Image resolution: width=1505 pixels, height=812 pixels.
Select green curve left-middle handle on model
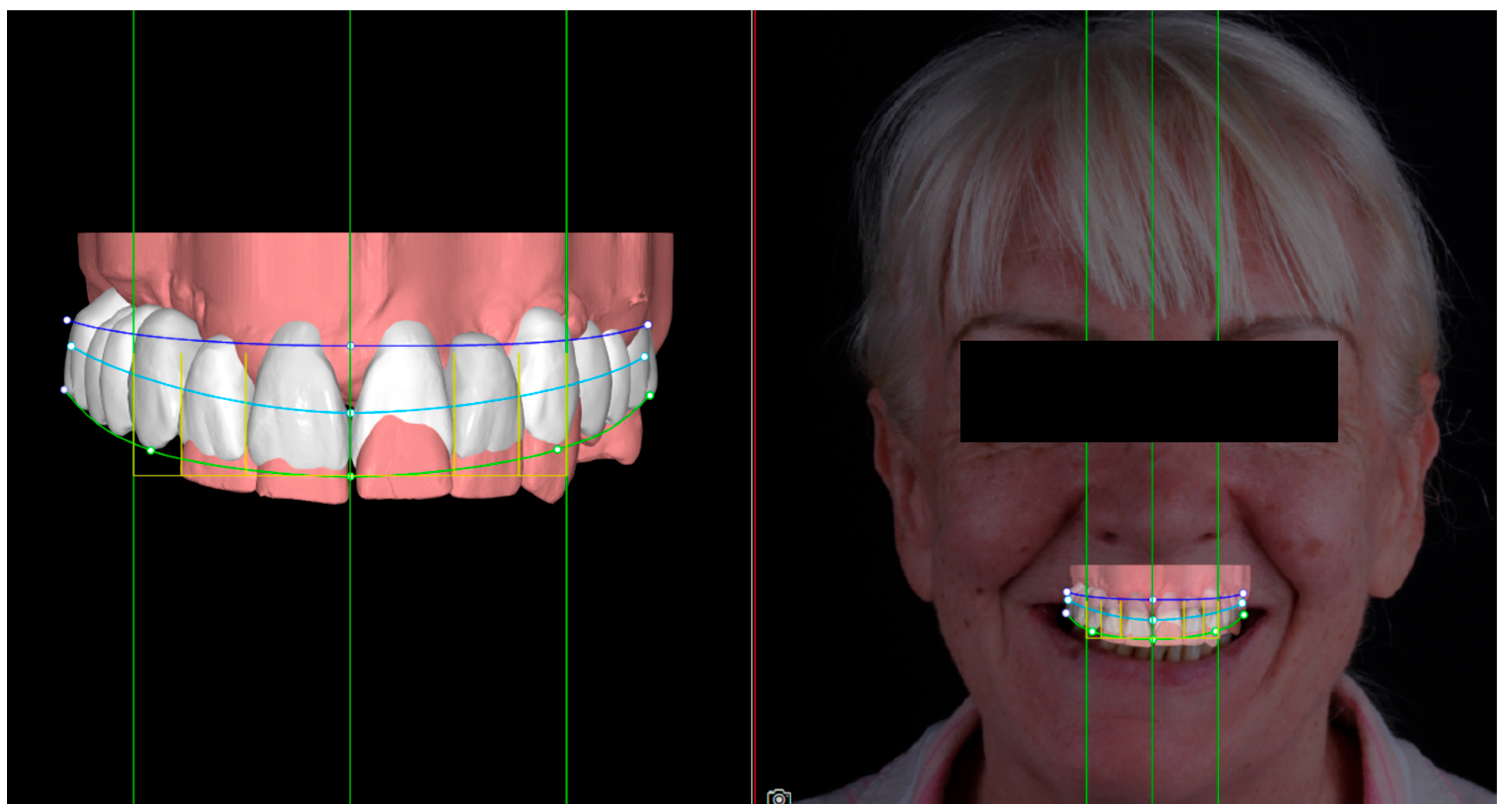151,450
